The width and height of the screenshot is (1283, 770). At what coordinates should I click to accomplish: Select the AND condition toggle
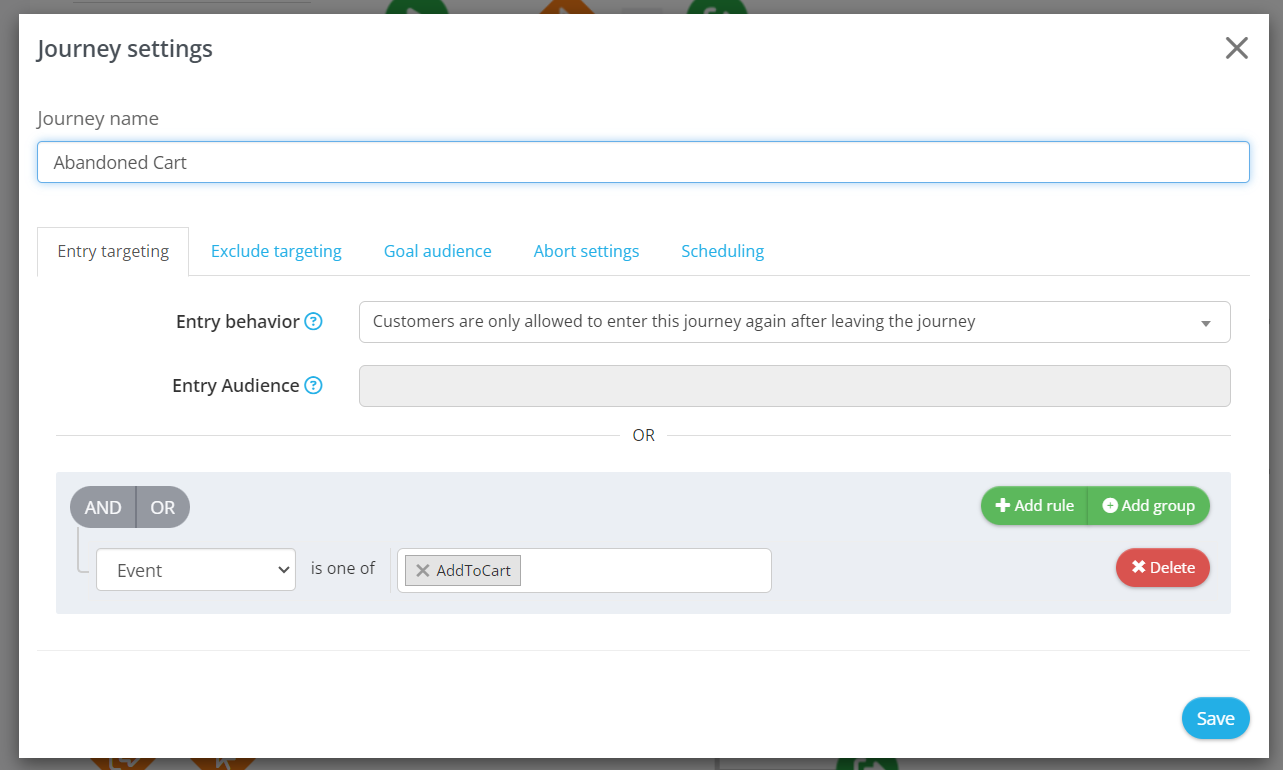(103, 507)
